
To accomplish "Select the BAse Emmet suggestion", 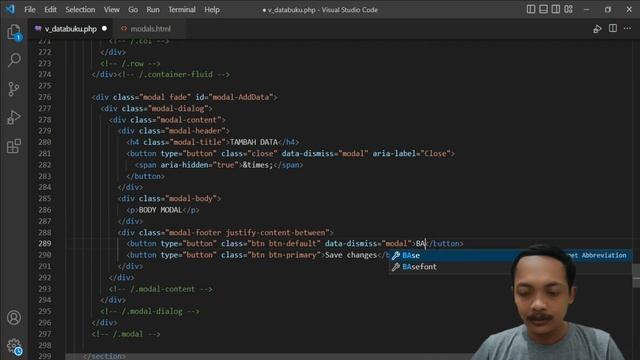I will [x=509, y=256].
